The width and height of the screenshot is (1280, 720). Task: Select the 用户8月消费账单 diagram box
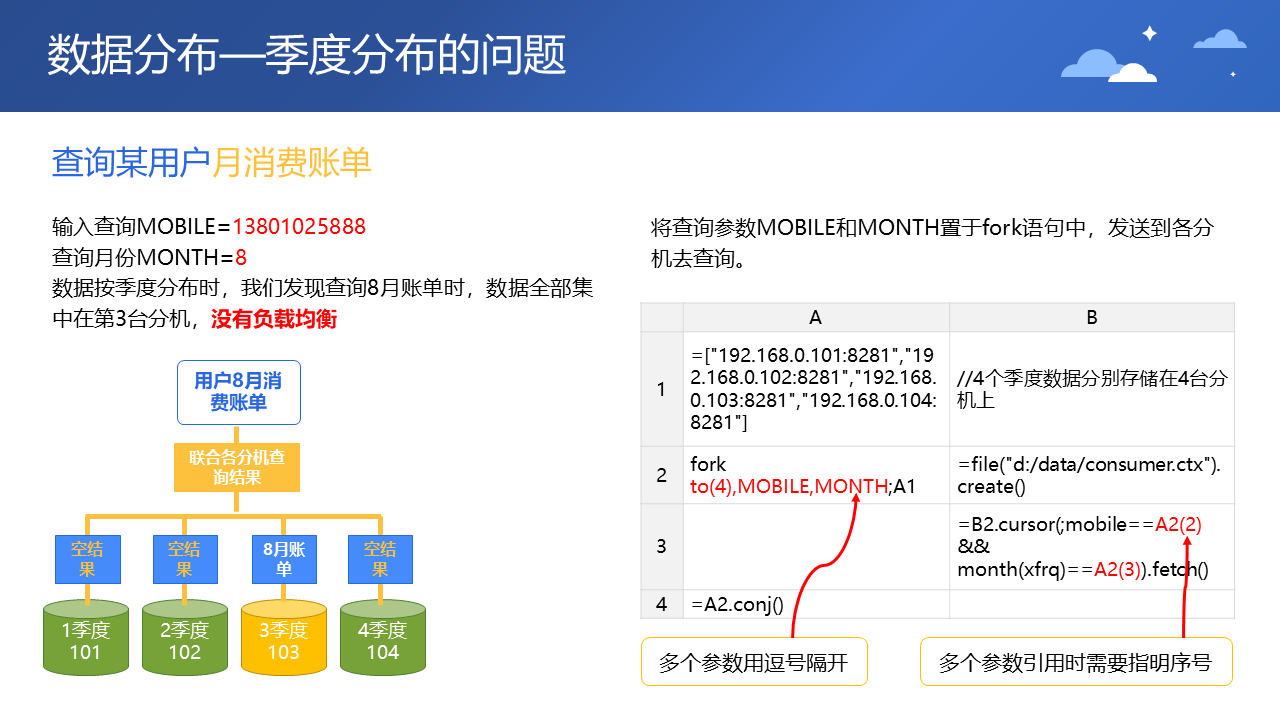[x=238, y=392]
